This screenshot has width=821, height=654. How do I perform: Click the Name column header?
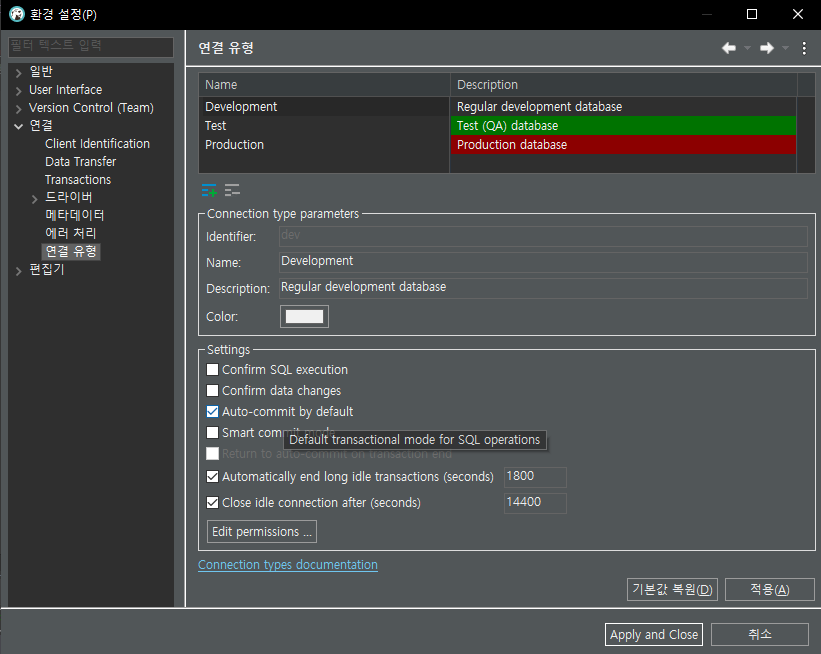point(324,85)
